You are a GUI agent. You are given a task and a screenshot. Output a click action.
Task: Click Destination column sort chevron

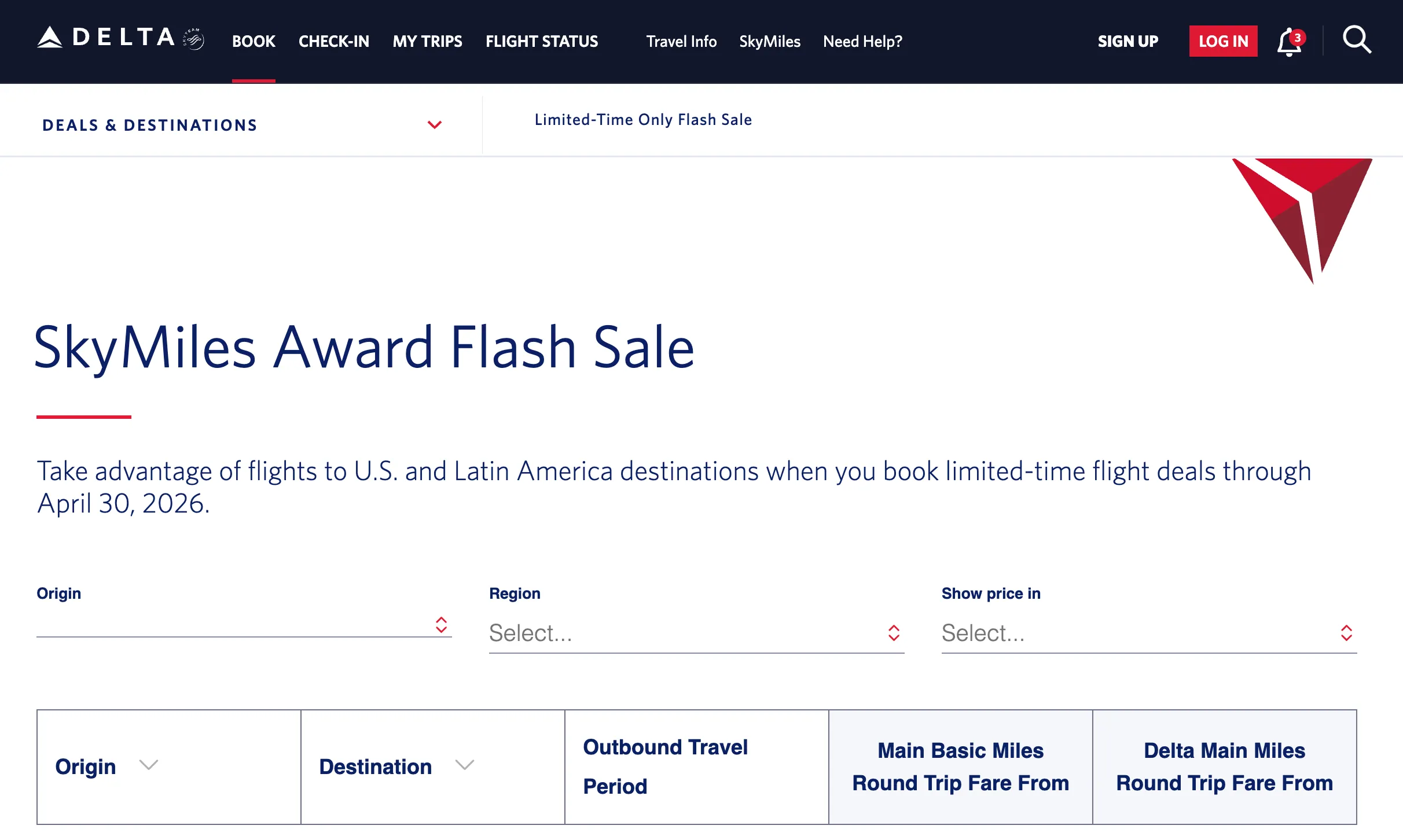pos(464,765)
